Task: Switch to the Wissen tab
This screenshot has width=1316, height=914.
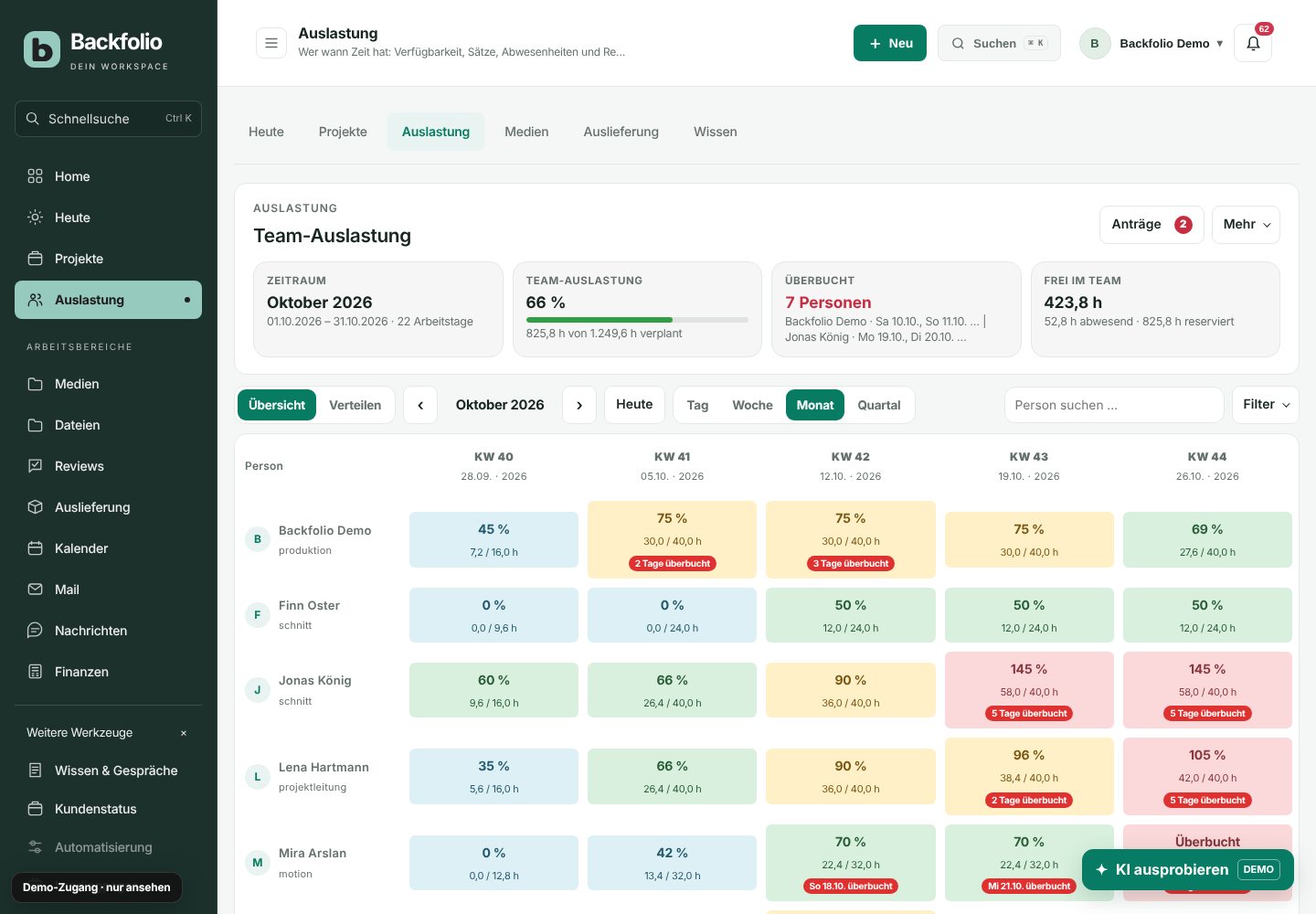Action: pyautogui.click(x=716, y=132)
